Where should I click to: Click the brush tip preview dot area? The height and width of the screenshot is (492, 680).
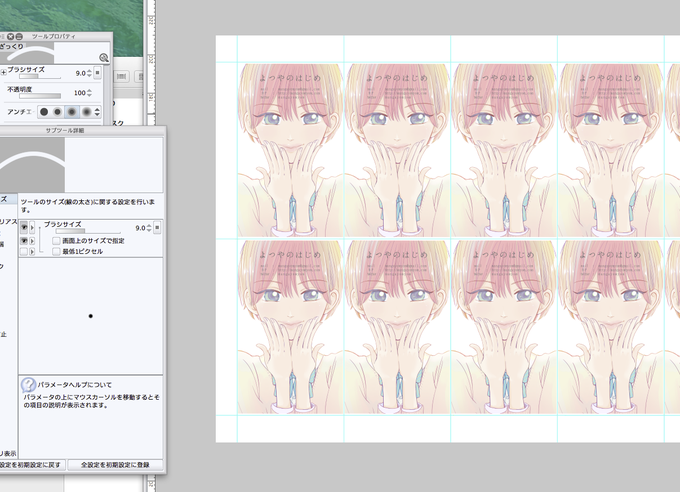(x=91, y=316)
